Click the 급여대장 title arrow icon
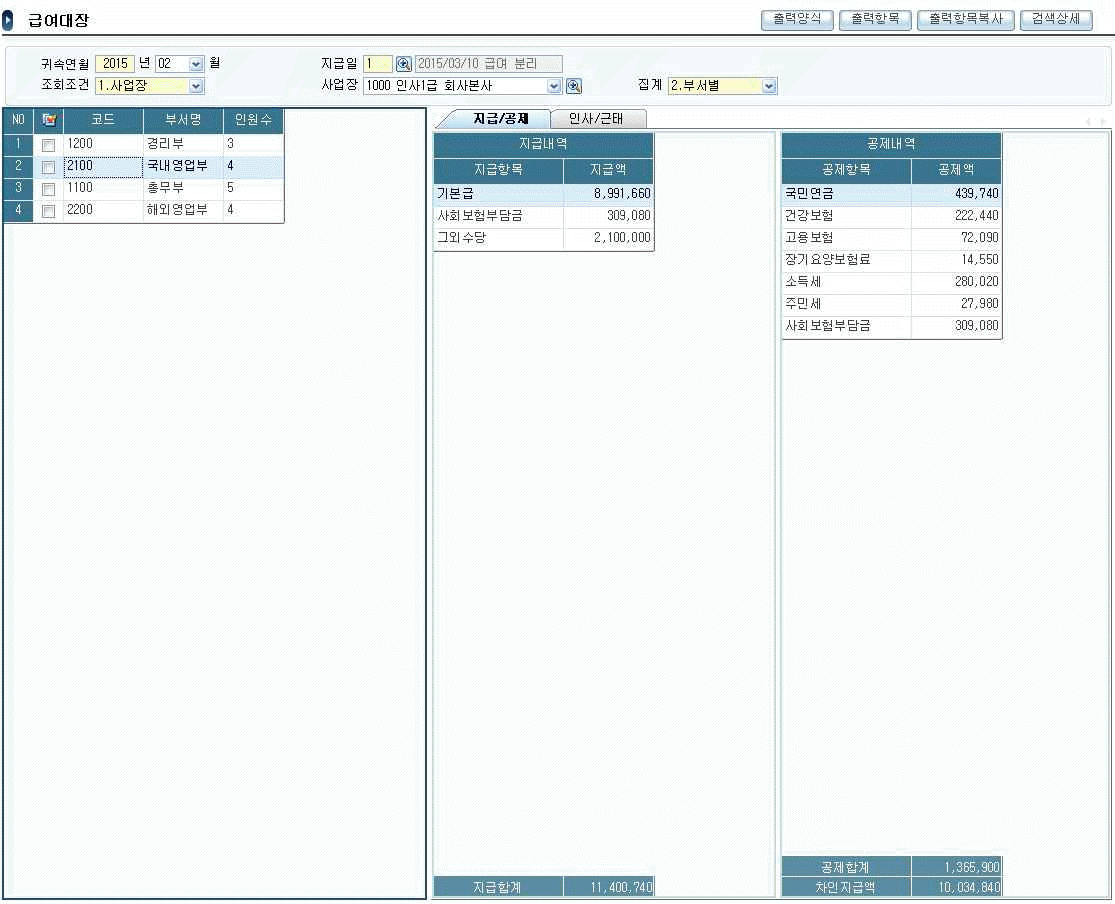This screenshot has width=1115, height=904. [9, 20]
